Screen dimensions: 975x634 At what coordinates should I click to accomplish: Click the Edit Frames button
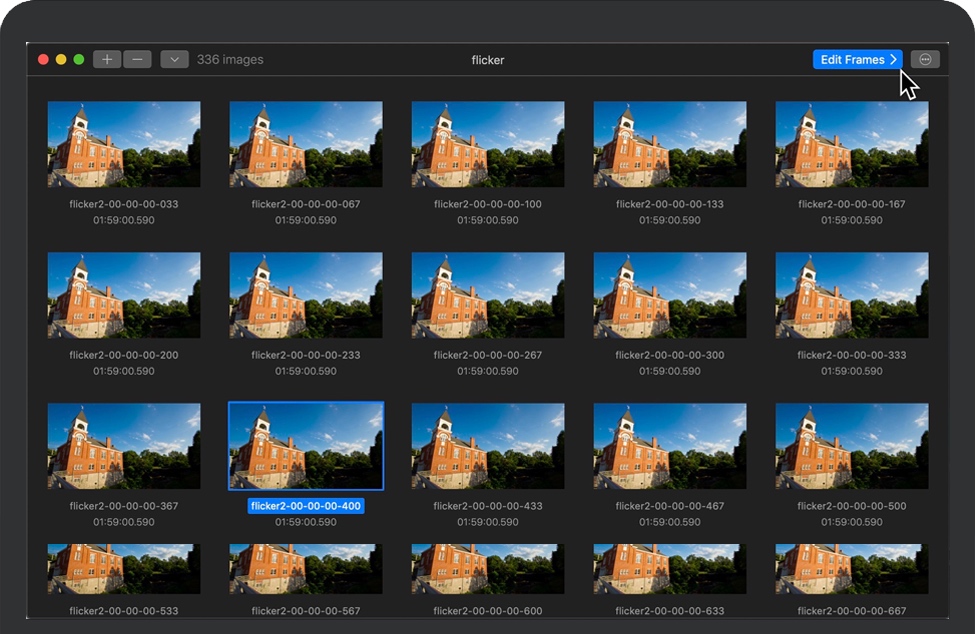coord(857,60)
